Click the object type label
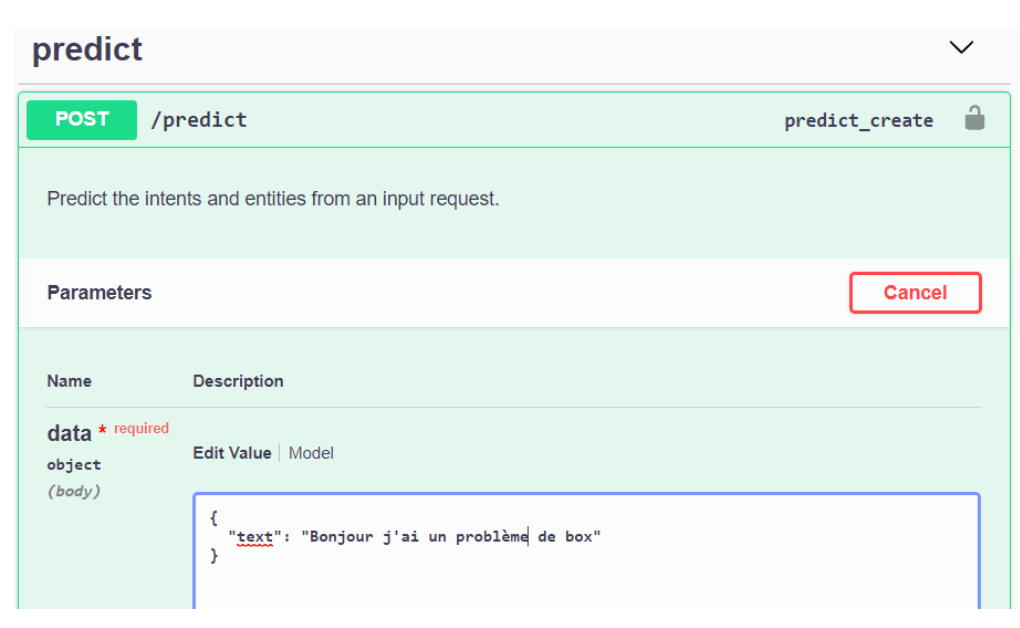1020x628 pixels. click(x=74, y=465)
